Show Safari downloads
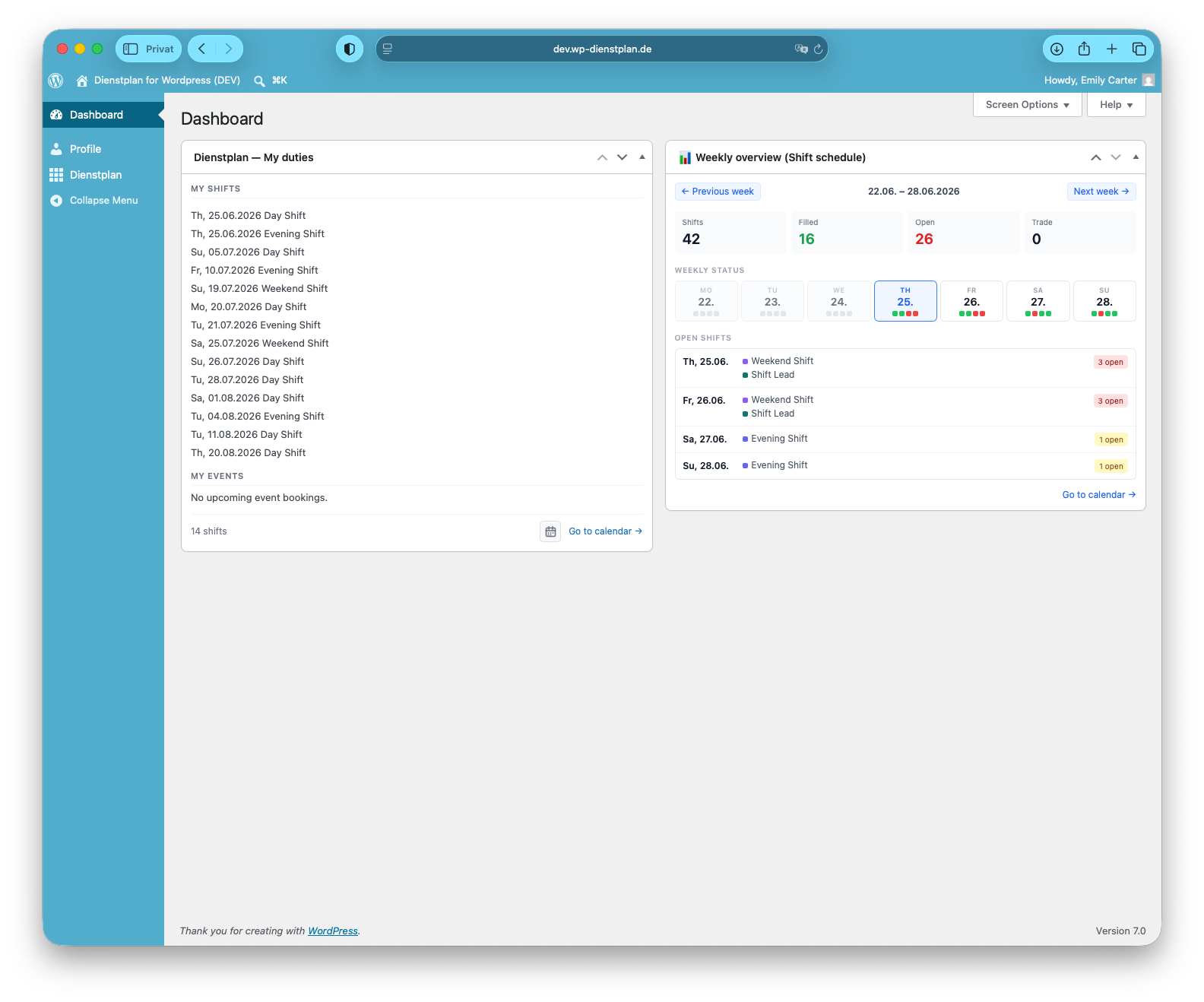The width and height of the screenshot is (1204, 1002). click(x=1057, y=49)
